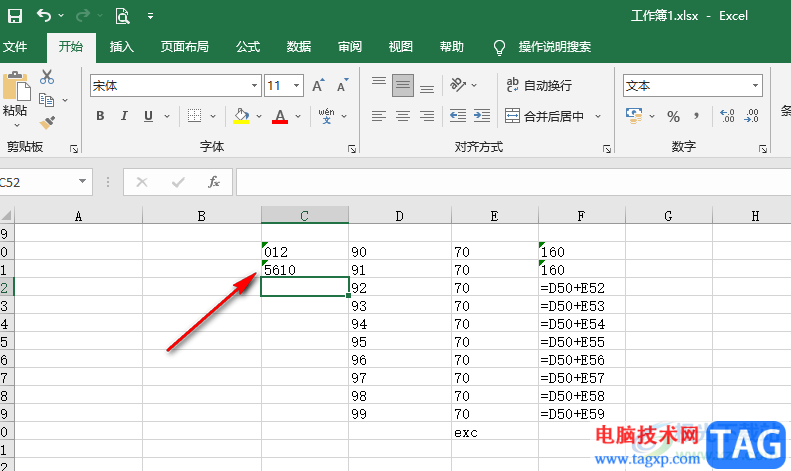The width and height of the screenshot is (791, 471).
Task: Decrease font size with small A icon
Action: 343,86
